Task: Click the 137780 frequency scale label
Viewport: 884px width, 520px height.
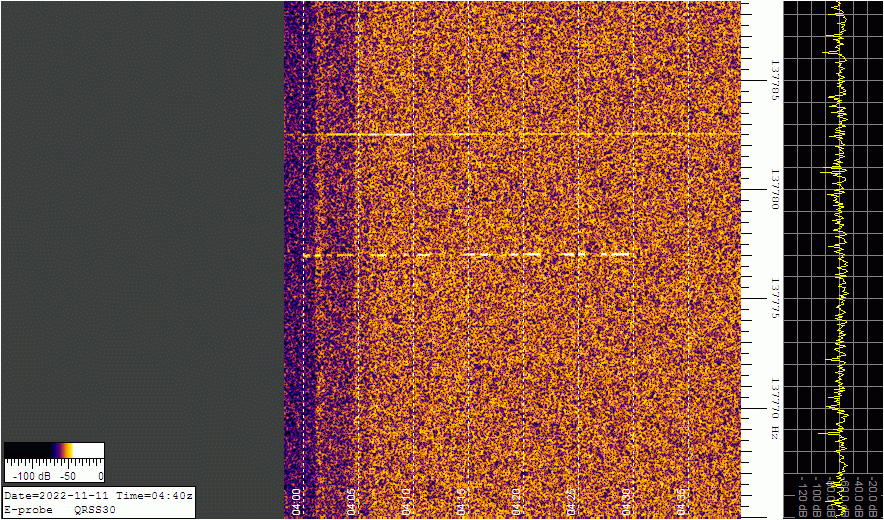Action: click(x=775, y=189)
